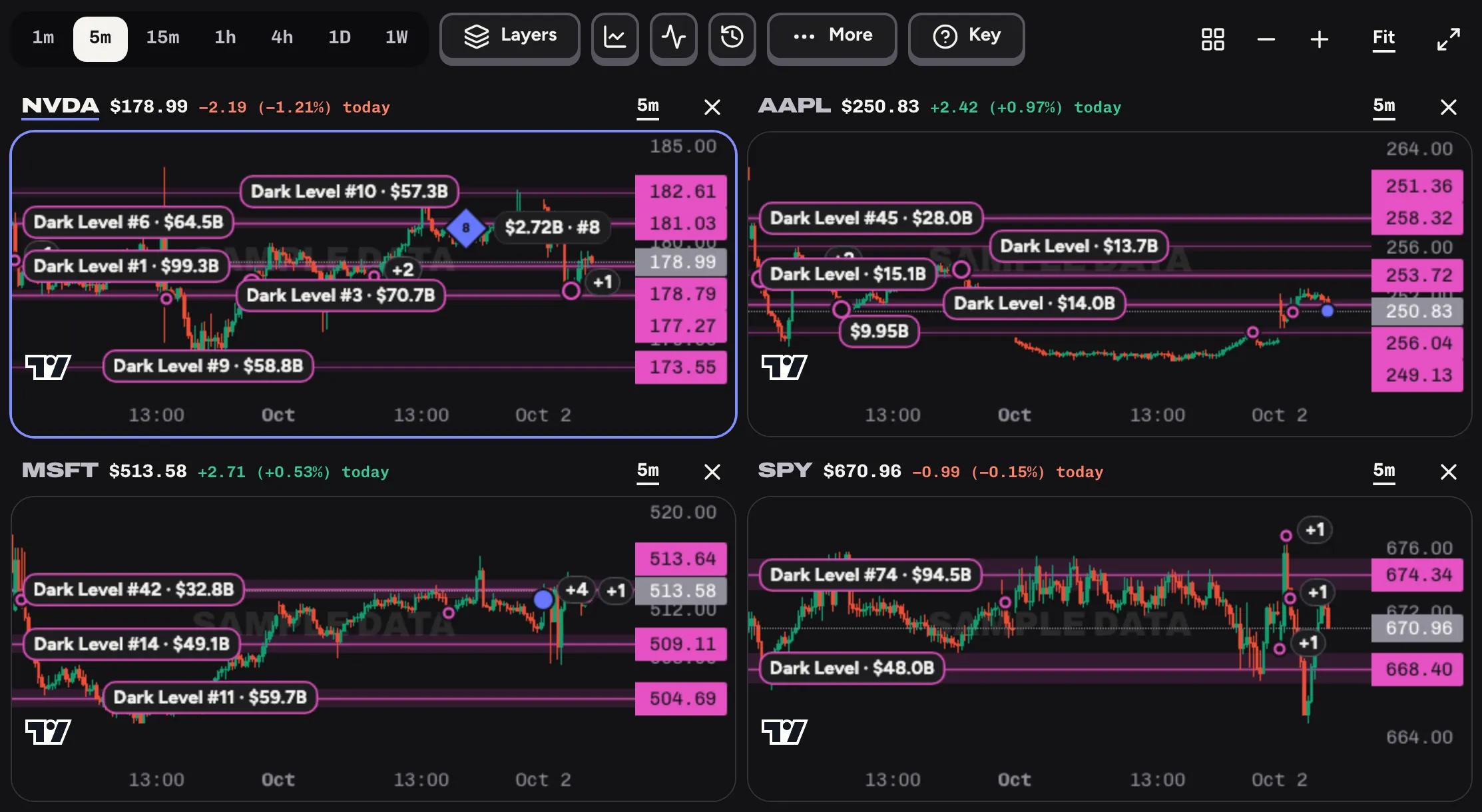Select Dark Level #45 · $28.0B label

click(871, 218)
